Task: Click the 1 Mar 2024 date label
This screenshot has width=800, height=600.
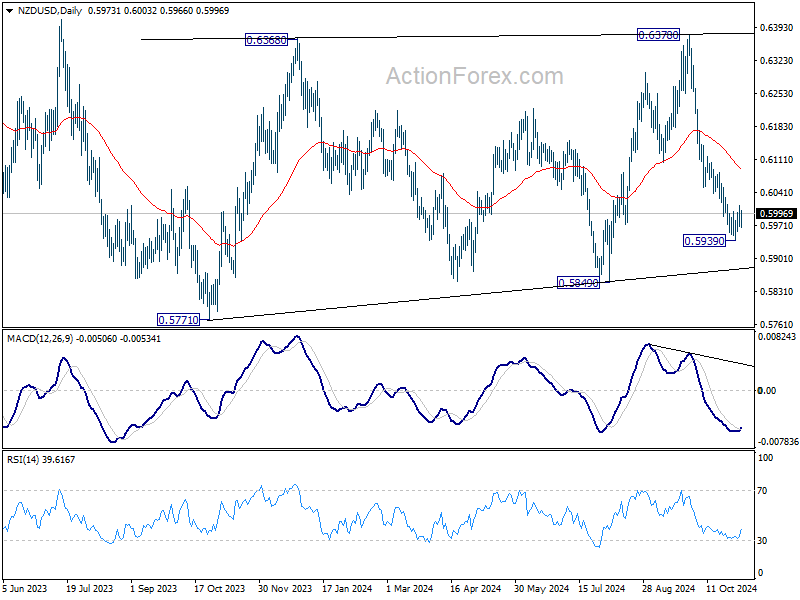Action: click(x=410, y=588)
